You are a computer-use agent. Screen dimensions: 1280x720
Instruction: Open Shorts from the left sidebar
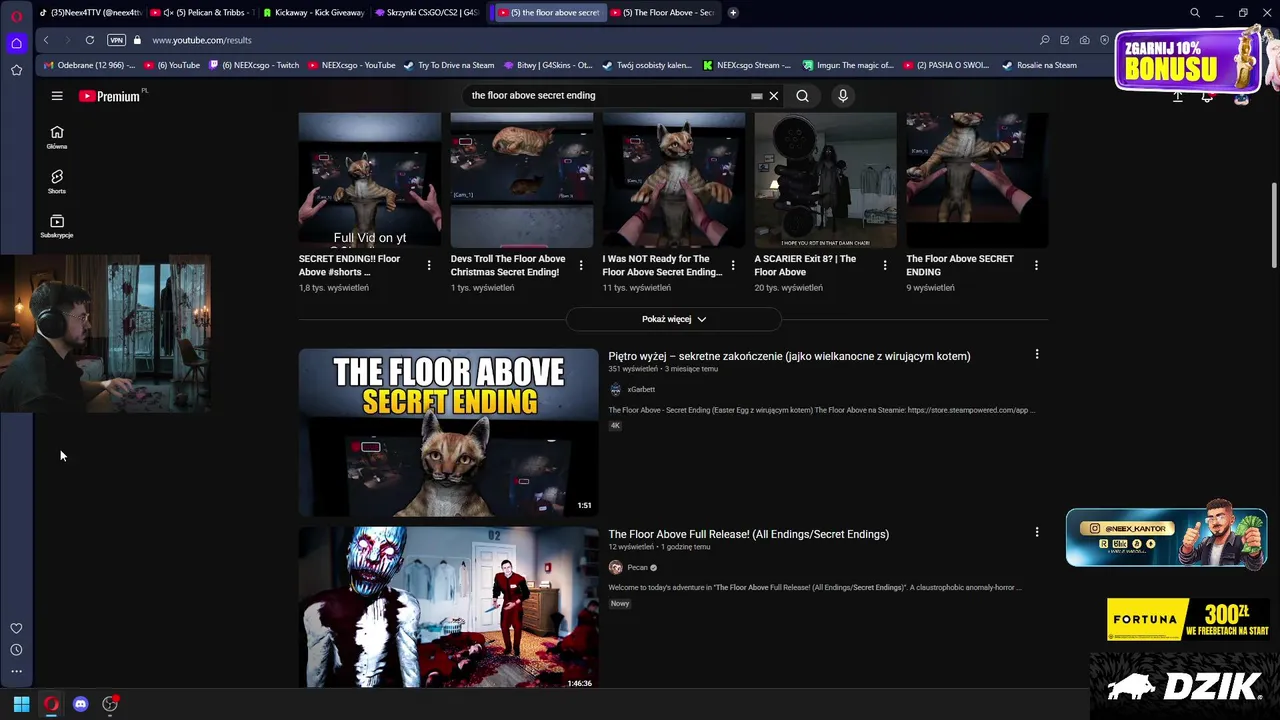pyautogui.click(x=57, y=182)
